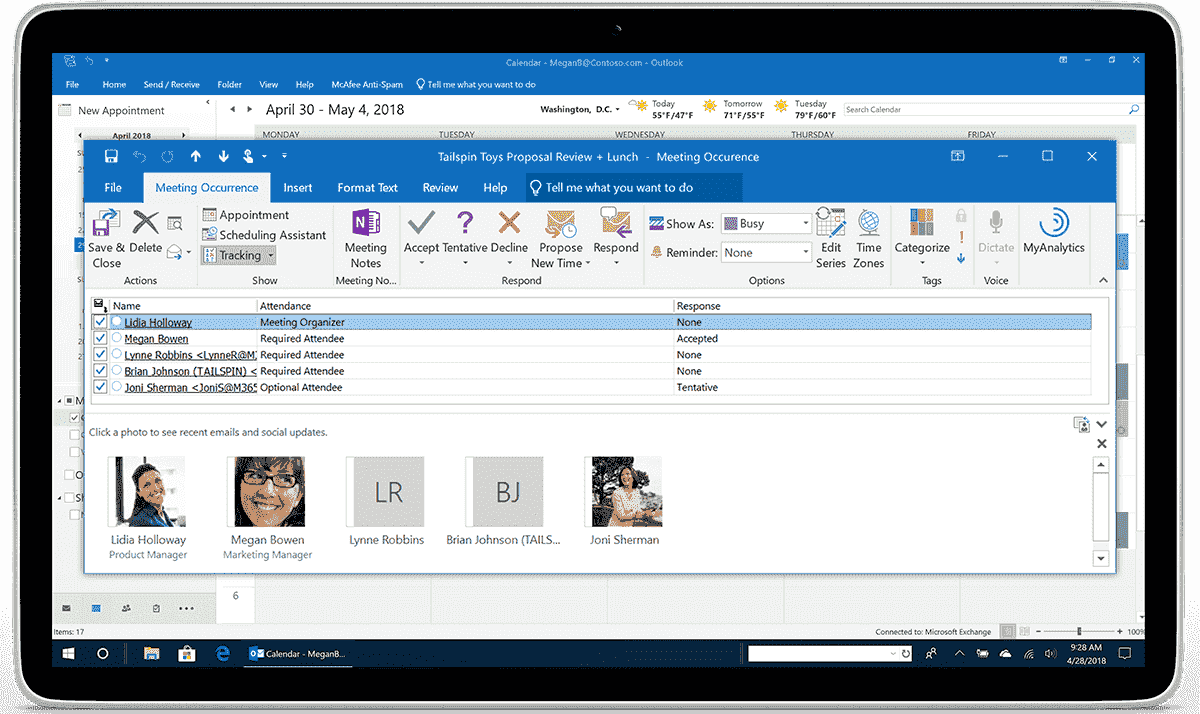Click Lidia Holloway's photo
Screen dimensions: 1200x714
147,492
